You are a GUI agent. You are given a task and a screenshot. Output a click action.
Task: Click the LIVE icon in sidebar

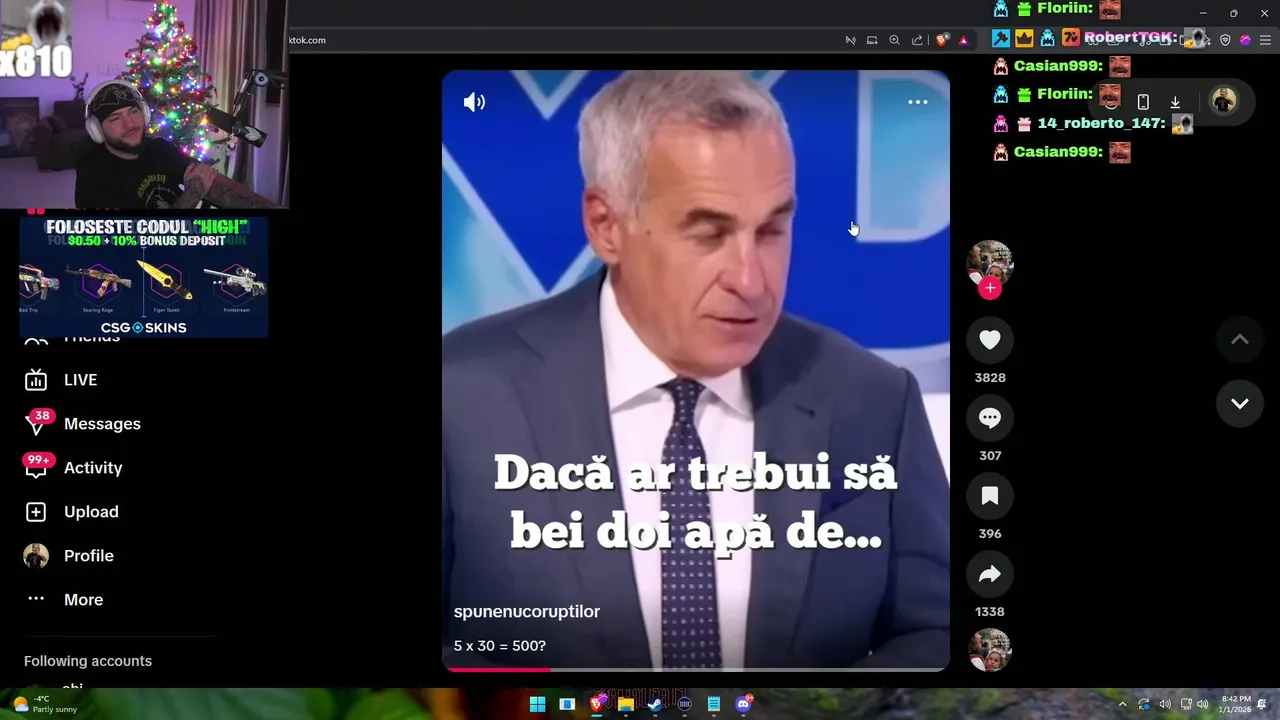coord(36,380)
